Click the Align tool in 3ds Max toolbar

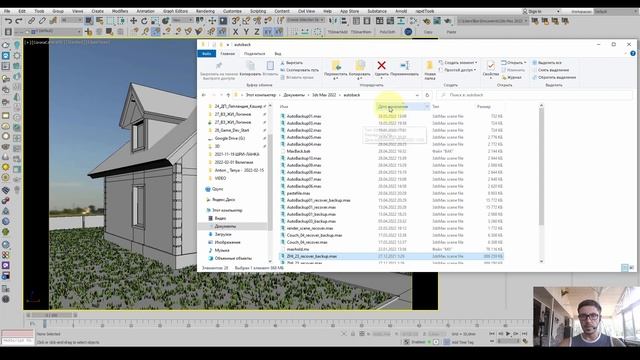point(344,21)
